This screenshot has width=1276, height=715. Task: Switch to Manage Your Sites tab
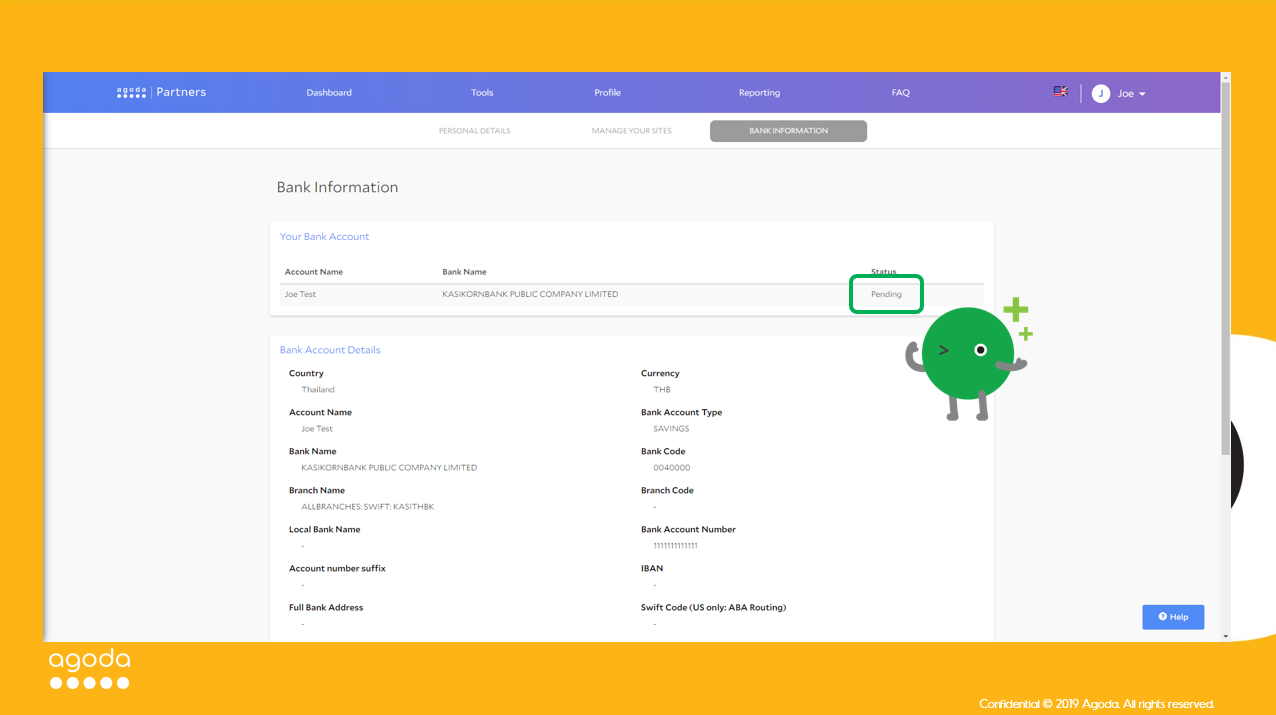pos(631,131)
